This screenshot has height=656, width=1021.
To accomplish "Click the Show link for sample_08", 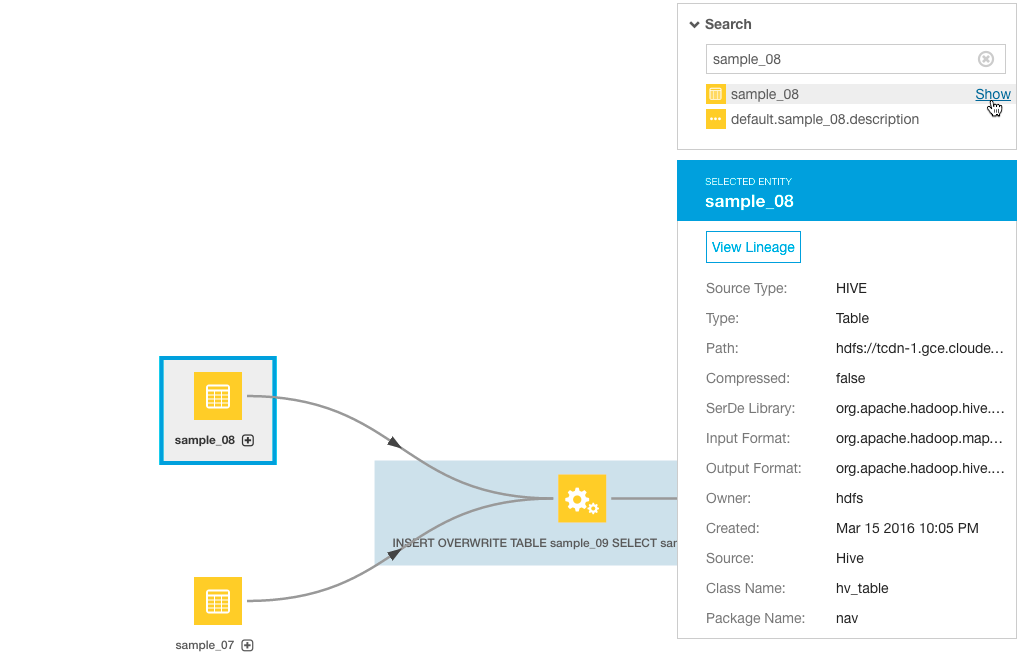I will tap(992, 94).
